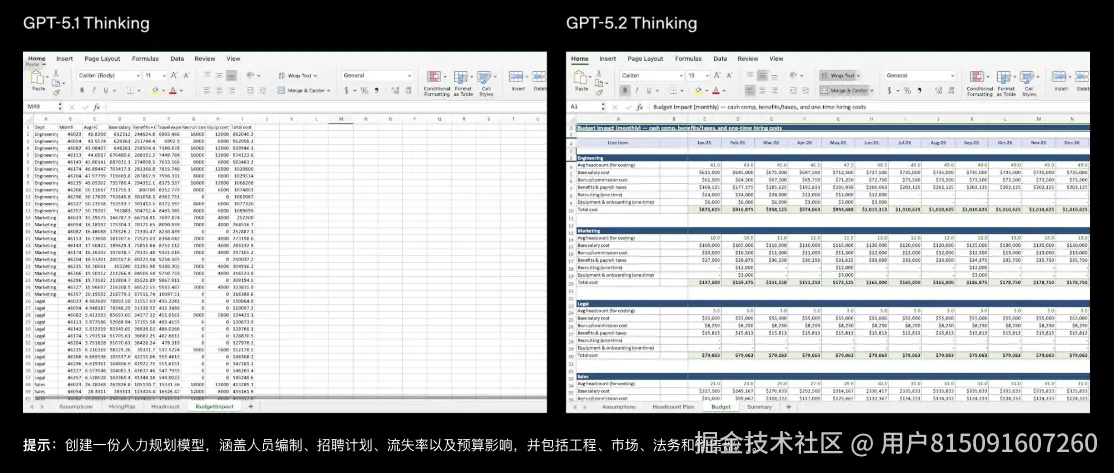Toggle Wrap Text in right Excel window
This screenshot has width=1114, height=473.
pos(840,75)
